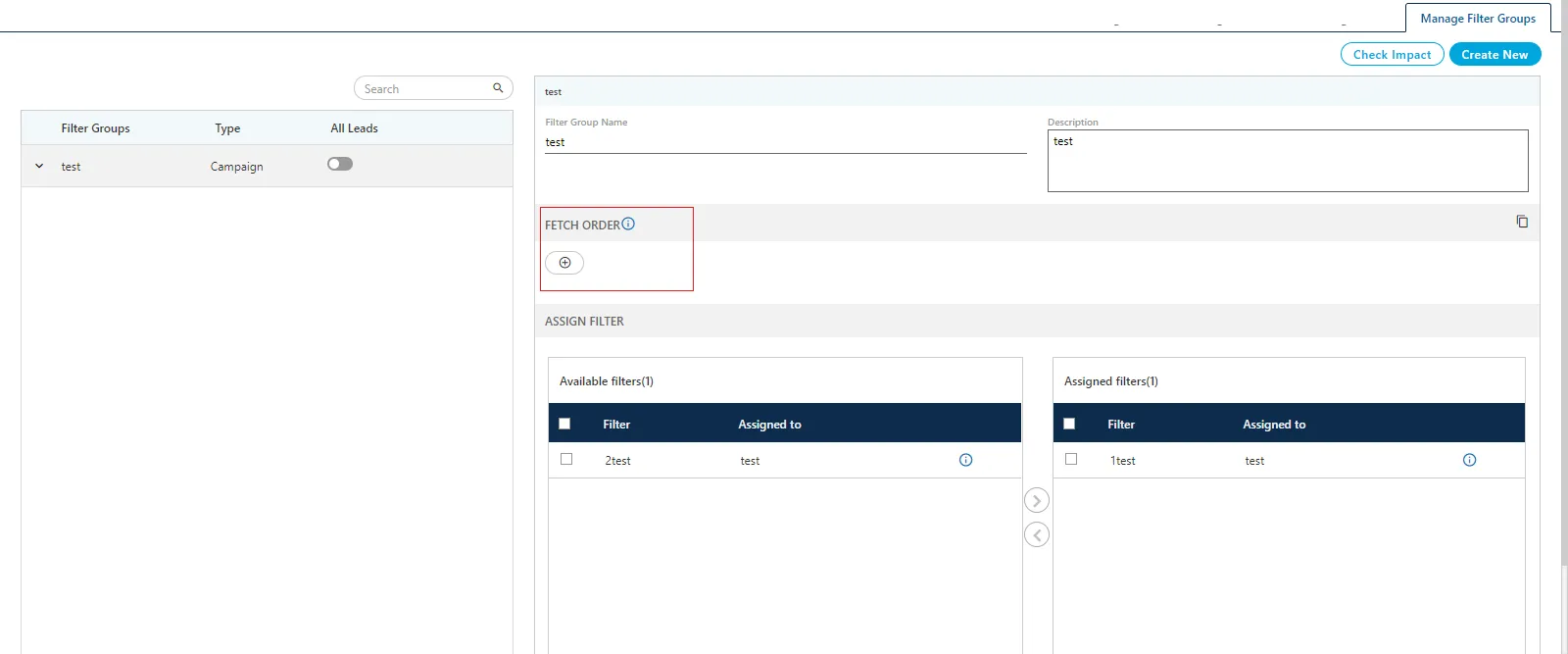1568x654 pixels.
Task: Click into the Description text box
Action: tap(1288, 161)
